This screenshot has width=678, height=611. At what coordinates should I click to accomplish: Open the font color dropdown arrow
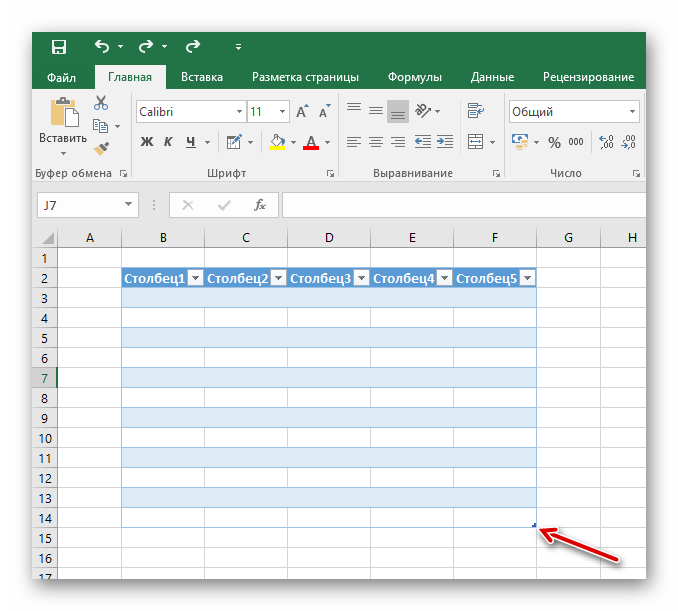(x=327, y=142)
